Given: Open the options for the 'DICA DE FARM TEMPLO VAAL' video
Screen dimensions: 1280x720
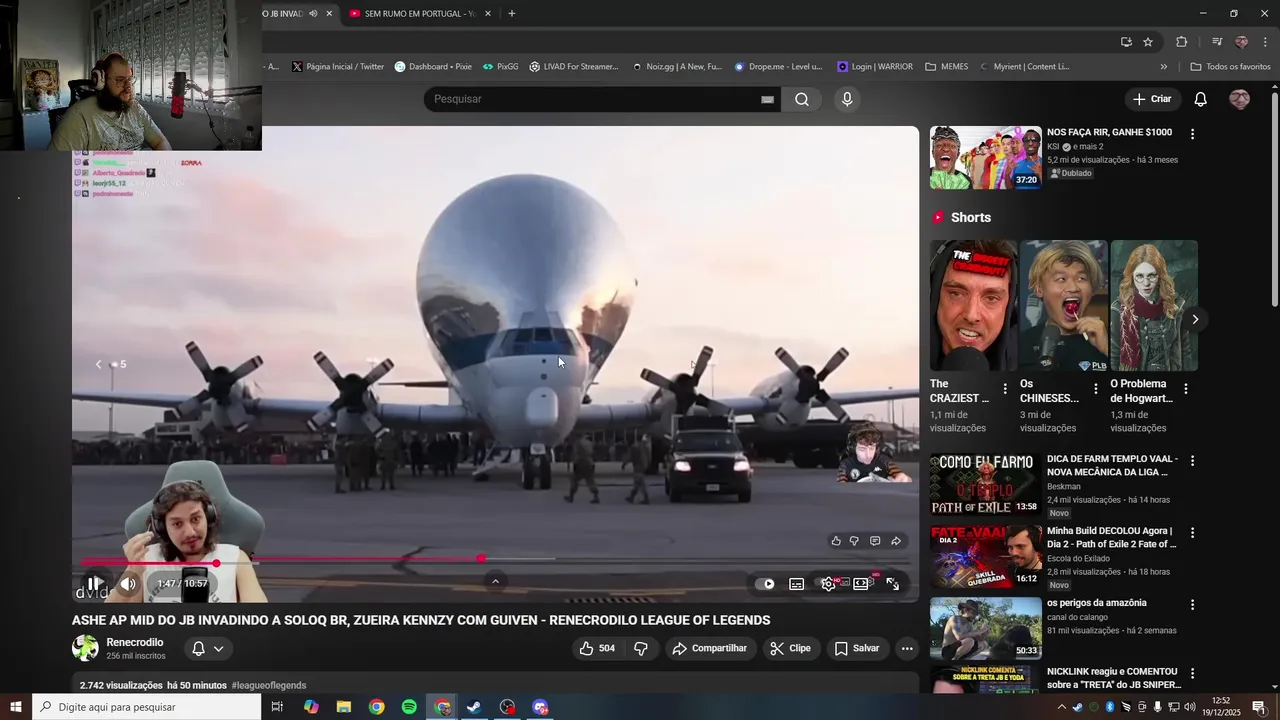Looking at the screenshot, I should 1192,461.
